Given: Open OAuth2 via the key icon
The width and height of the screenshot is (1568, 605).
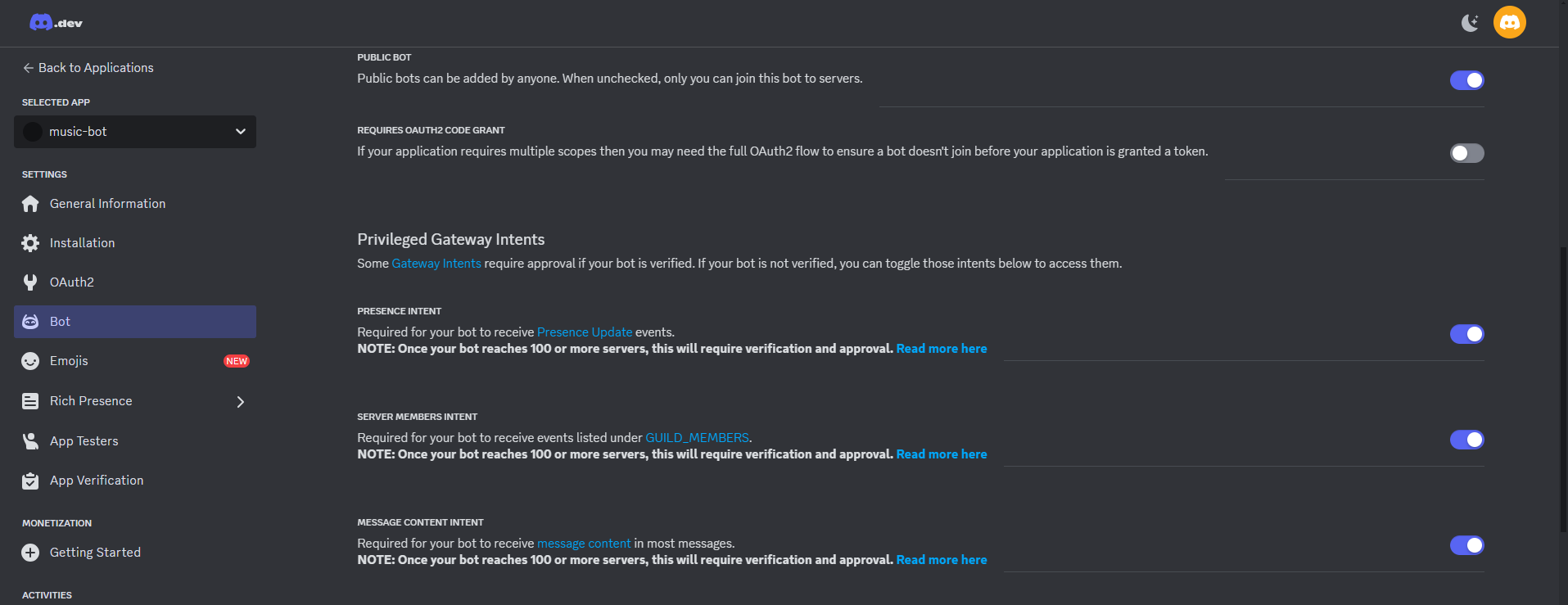Looking at the screenshot, I should (30, 282).
